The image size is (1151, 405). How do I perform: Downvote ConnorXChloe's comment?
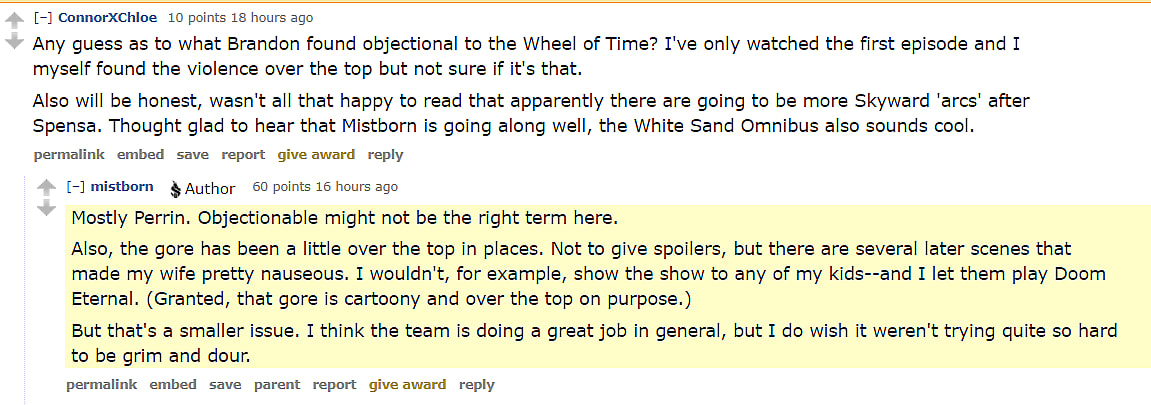[x=14, y=42]
